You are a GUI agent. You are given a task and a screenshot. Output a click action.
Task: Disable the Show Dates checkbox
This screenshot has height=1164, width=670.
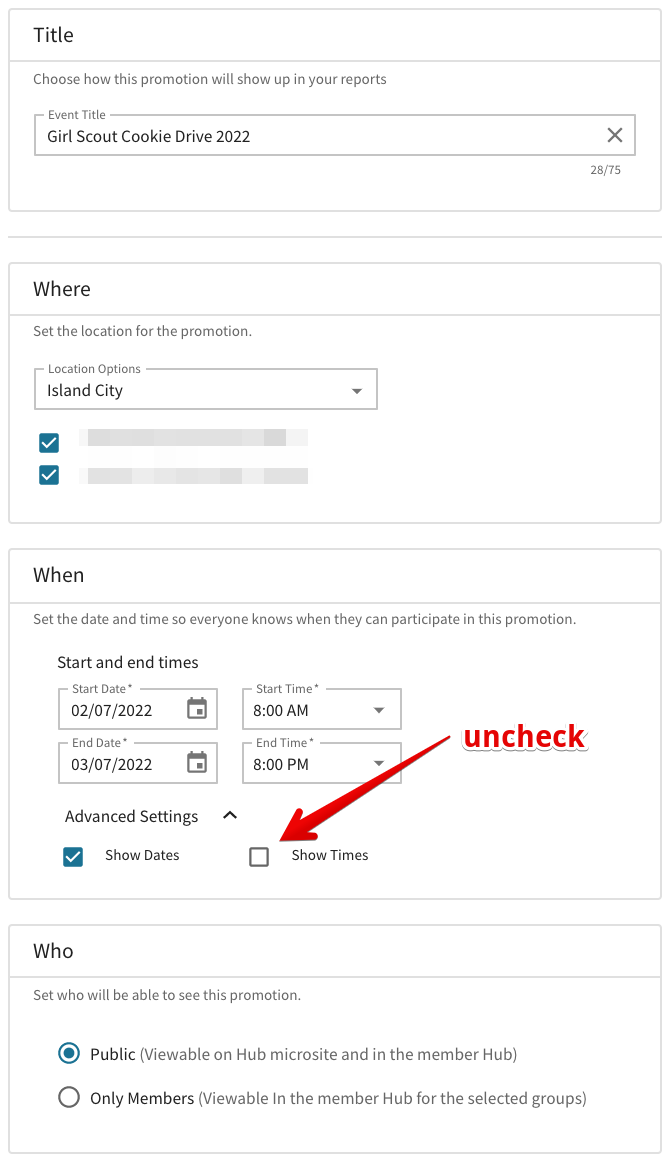point(73,856)
